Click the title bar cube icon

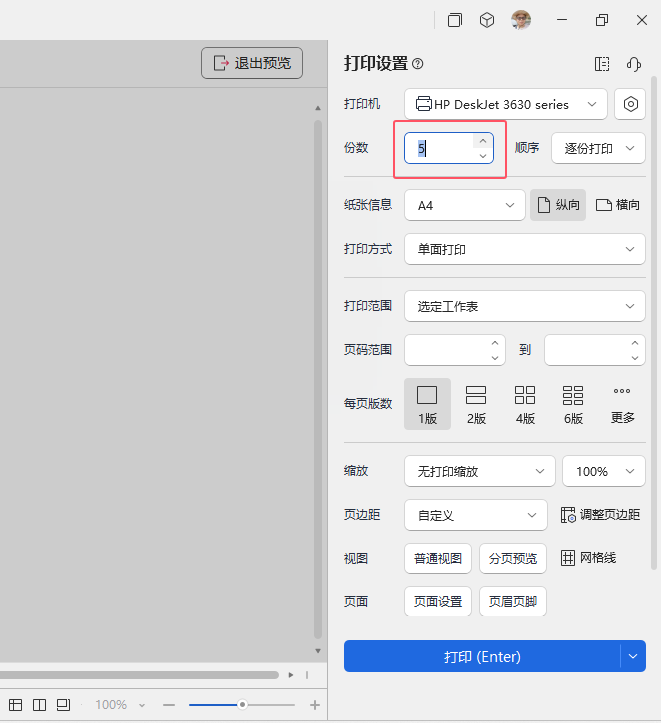(x=487, y=20)
